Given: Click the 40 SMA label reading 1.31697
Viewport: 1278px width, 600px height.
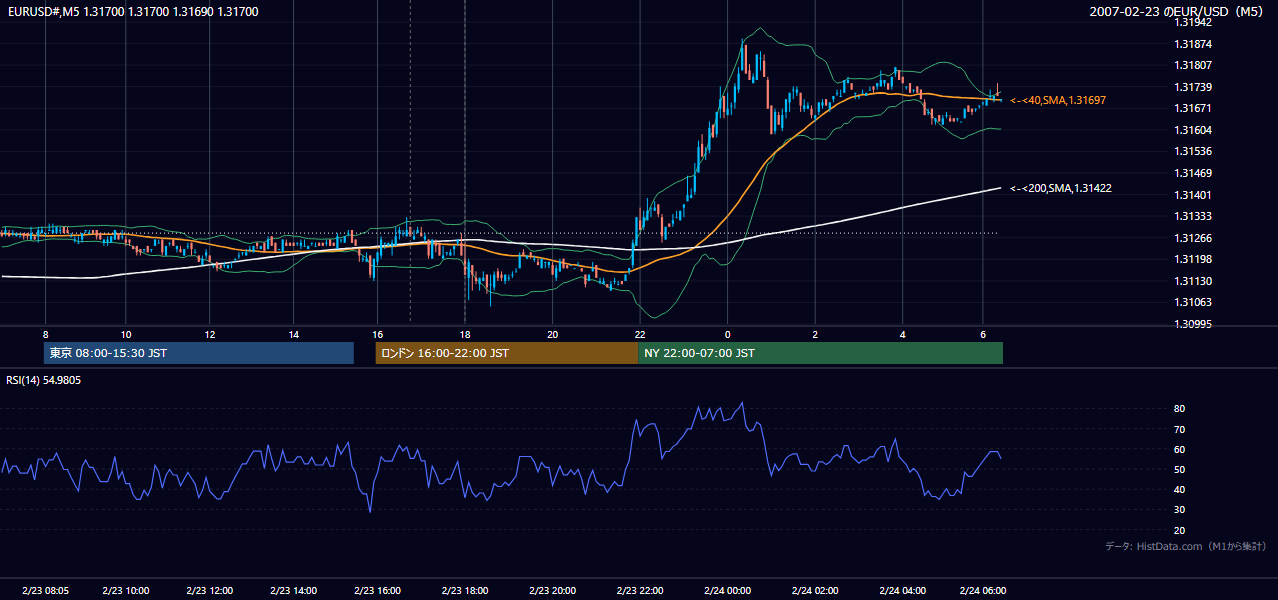Looking at the screenshot, I should [1058, 101].
